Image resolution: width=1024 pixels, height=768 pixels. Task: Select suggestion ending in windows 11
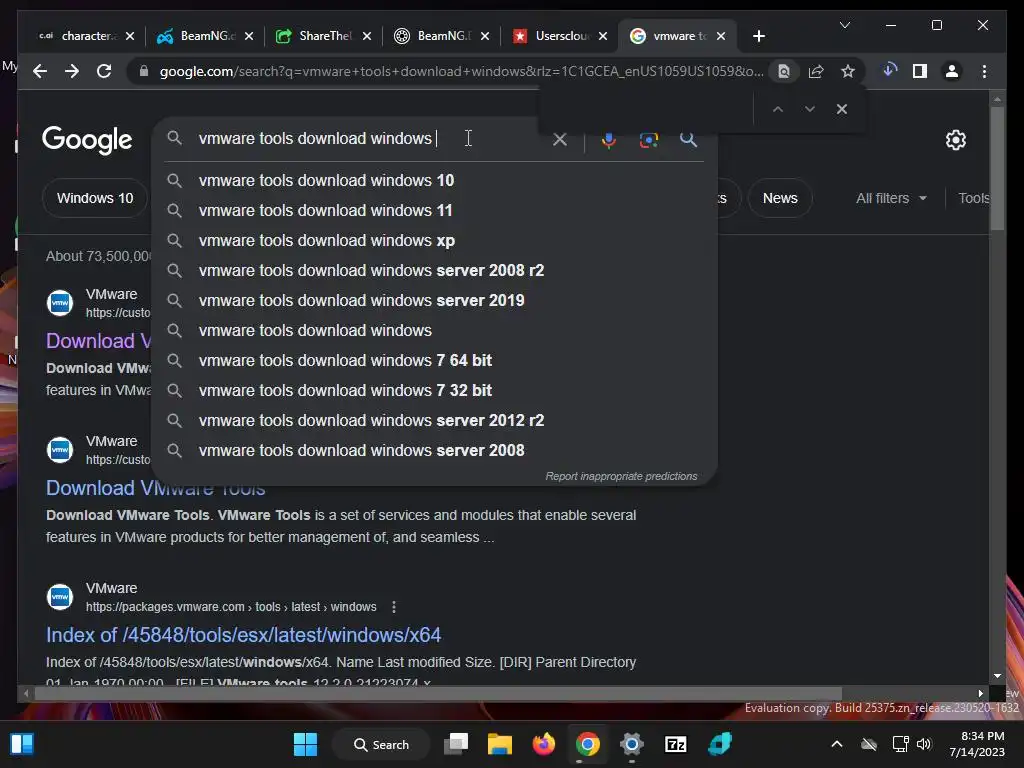tap(434, 210)
